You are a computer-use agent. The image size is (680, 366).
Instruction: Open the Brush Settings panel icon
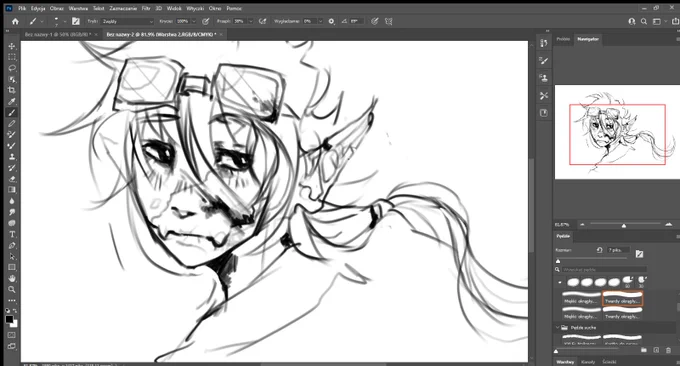[x=544, y=61]
